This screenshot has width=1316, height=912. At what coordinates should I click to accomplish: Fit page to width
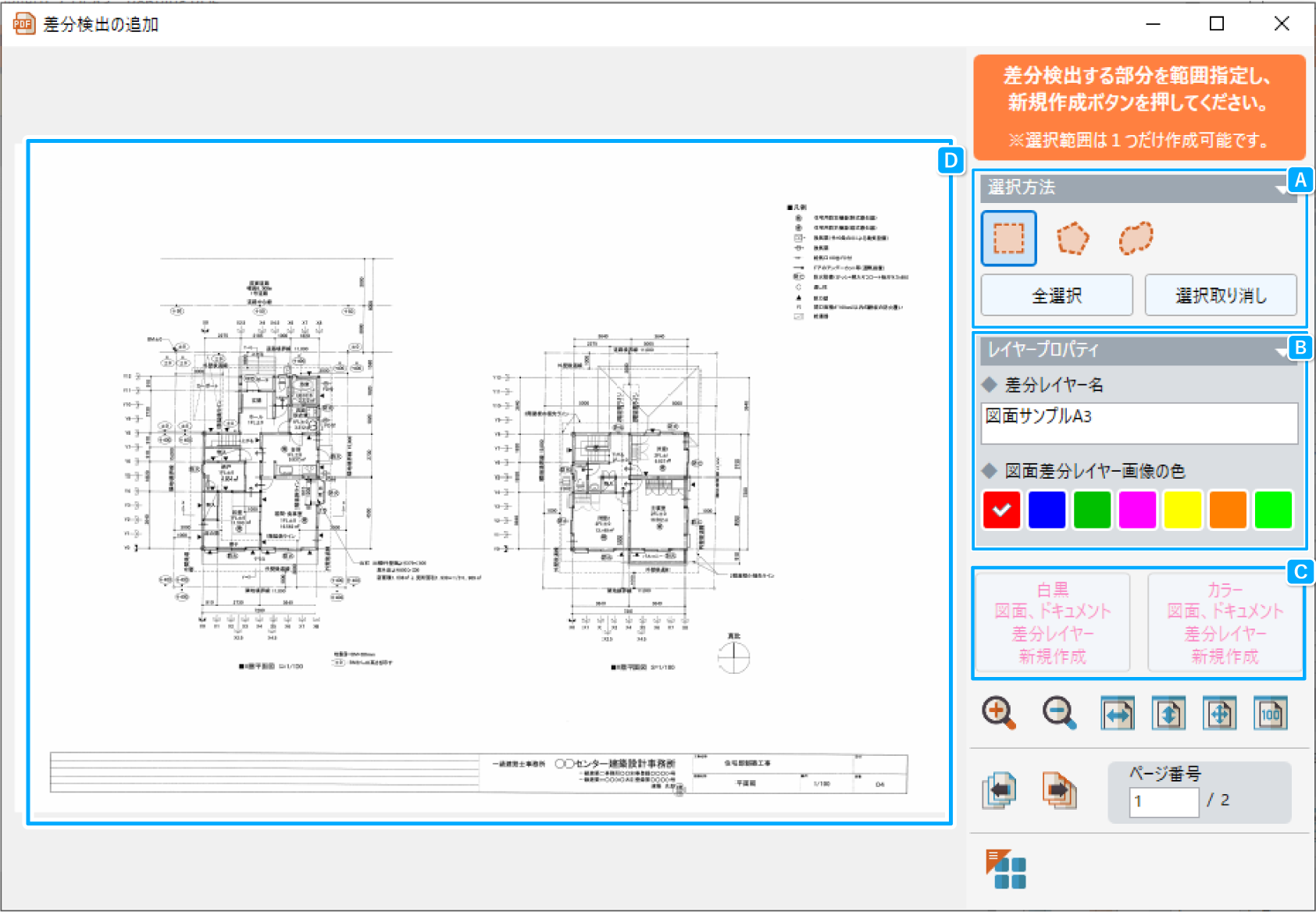1118,714
